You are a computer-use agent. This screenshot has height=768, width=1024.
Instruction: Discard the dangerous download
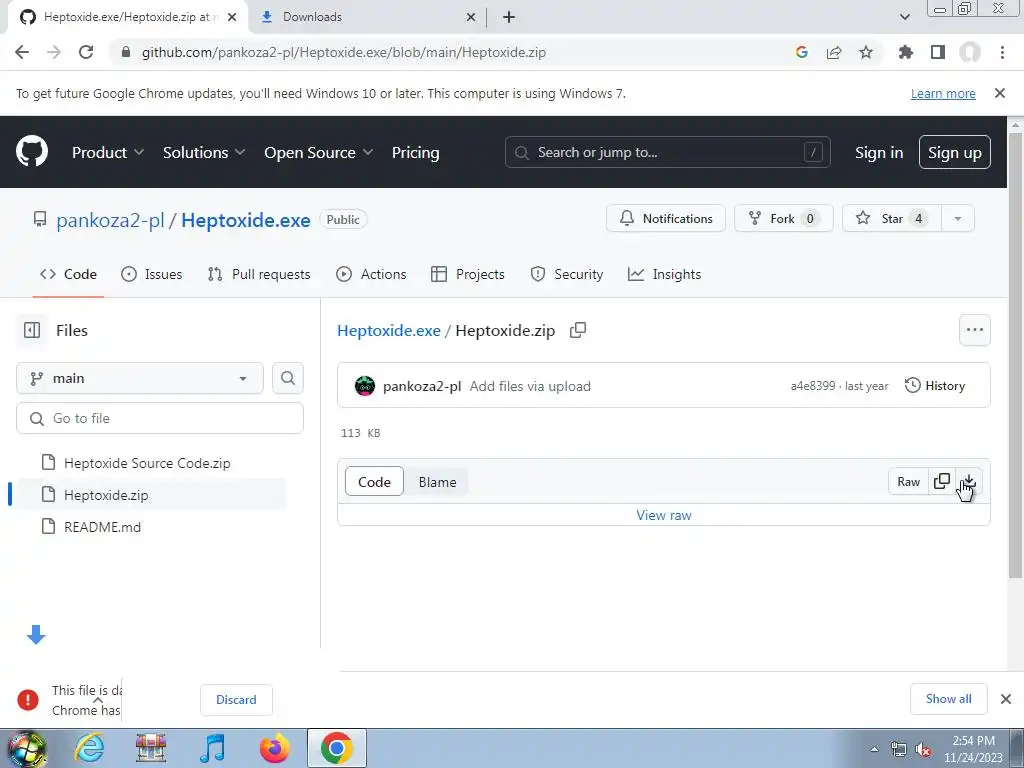tap(236, 699)
